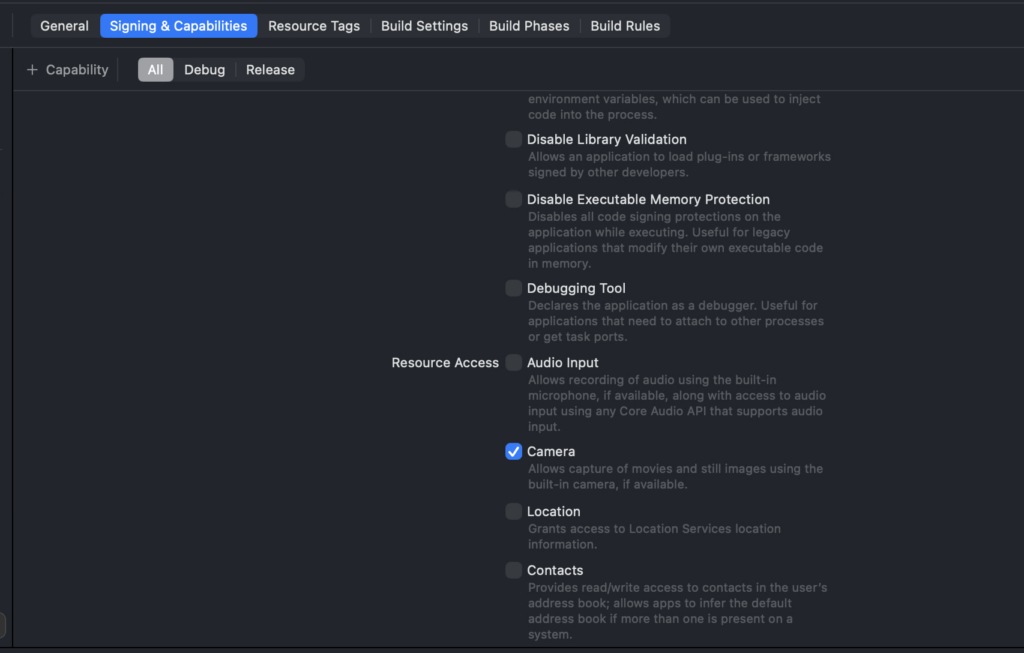The height and width of the screenshot is (653, 1024).
Task: Check Disable Executable Memory Protection
Action: 514,200
